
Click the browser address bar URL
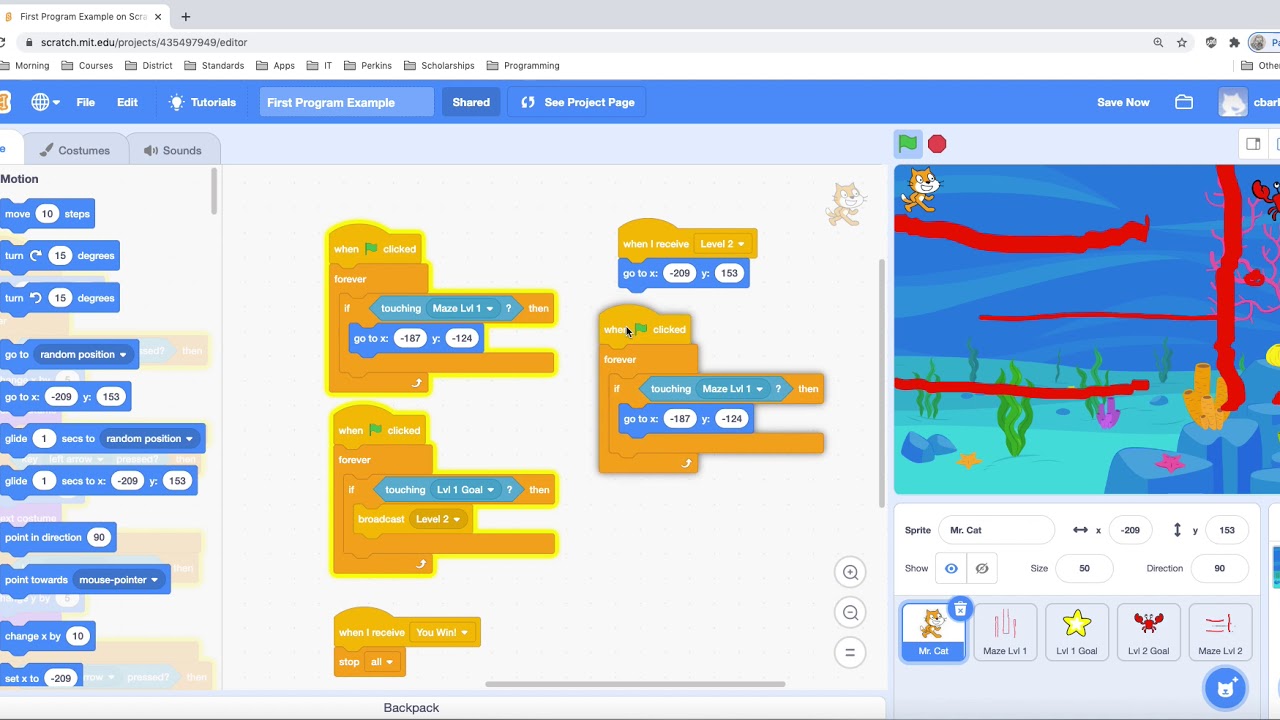click(144, 42)
